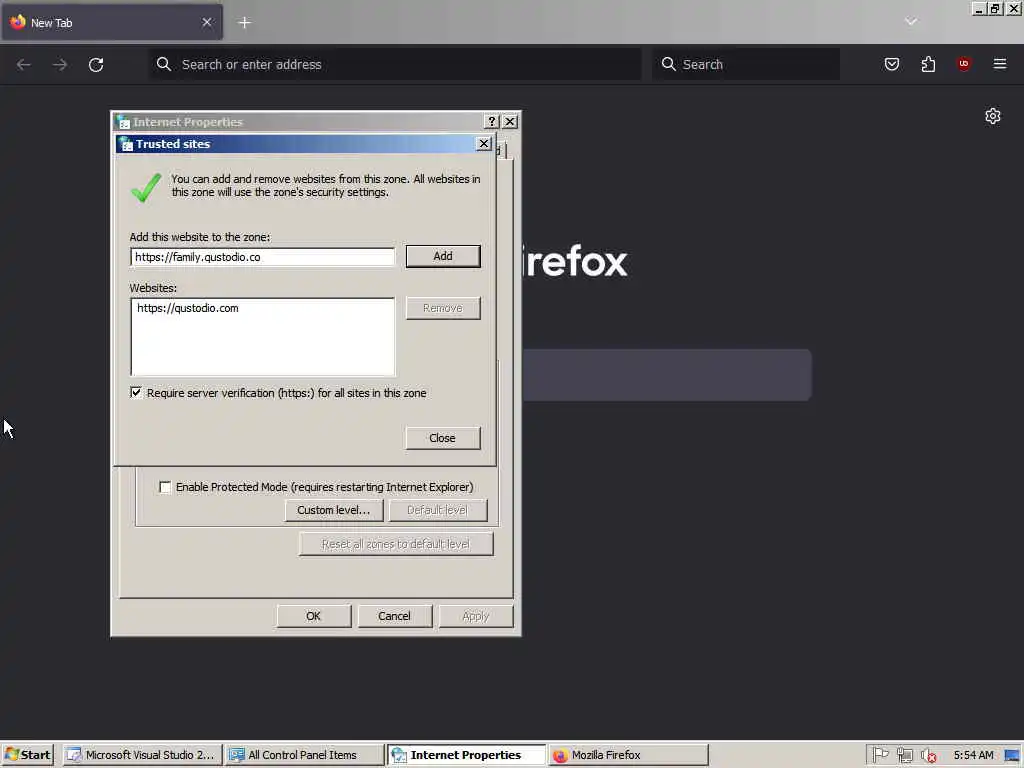Image resolution: width=1024 pixels, height=768 pixels.
Task: Open the Windows Start menu
Action: click(x=27, y=755)
